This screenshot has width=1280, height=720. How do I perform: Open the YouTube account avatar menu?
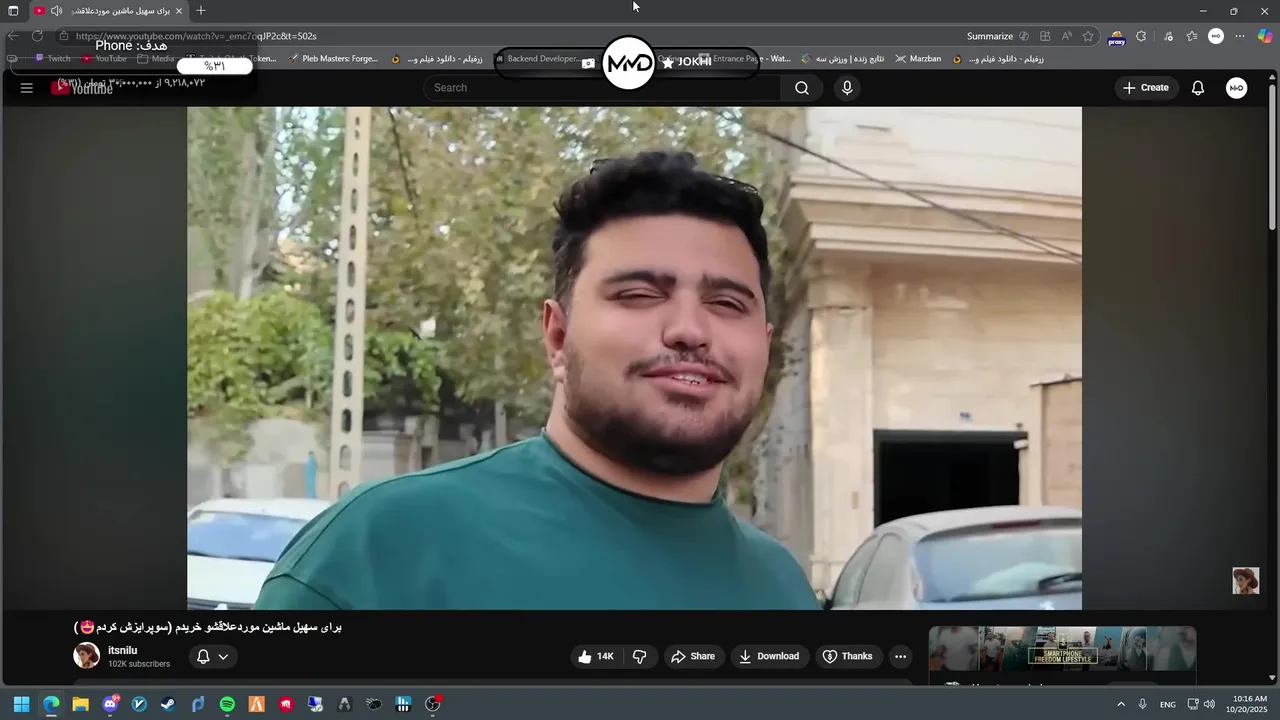[x=1237, y=88]
